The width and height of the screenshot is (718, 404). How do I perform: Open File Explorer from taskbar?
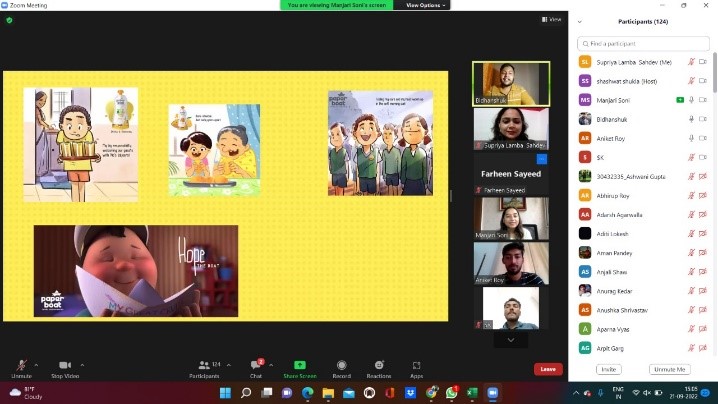click(x=328, y=393)
